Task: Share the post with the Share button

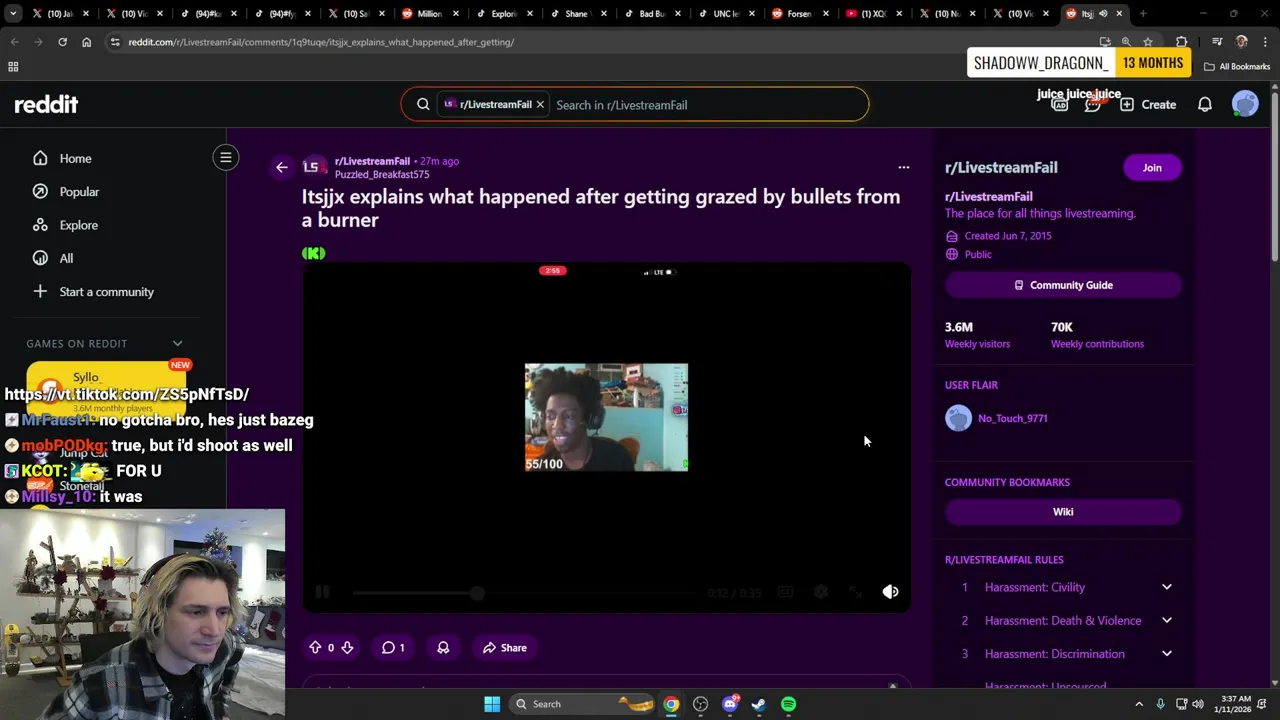Action: tap(504, 648)
